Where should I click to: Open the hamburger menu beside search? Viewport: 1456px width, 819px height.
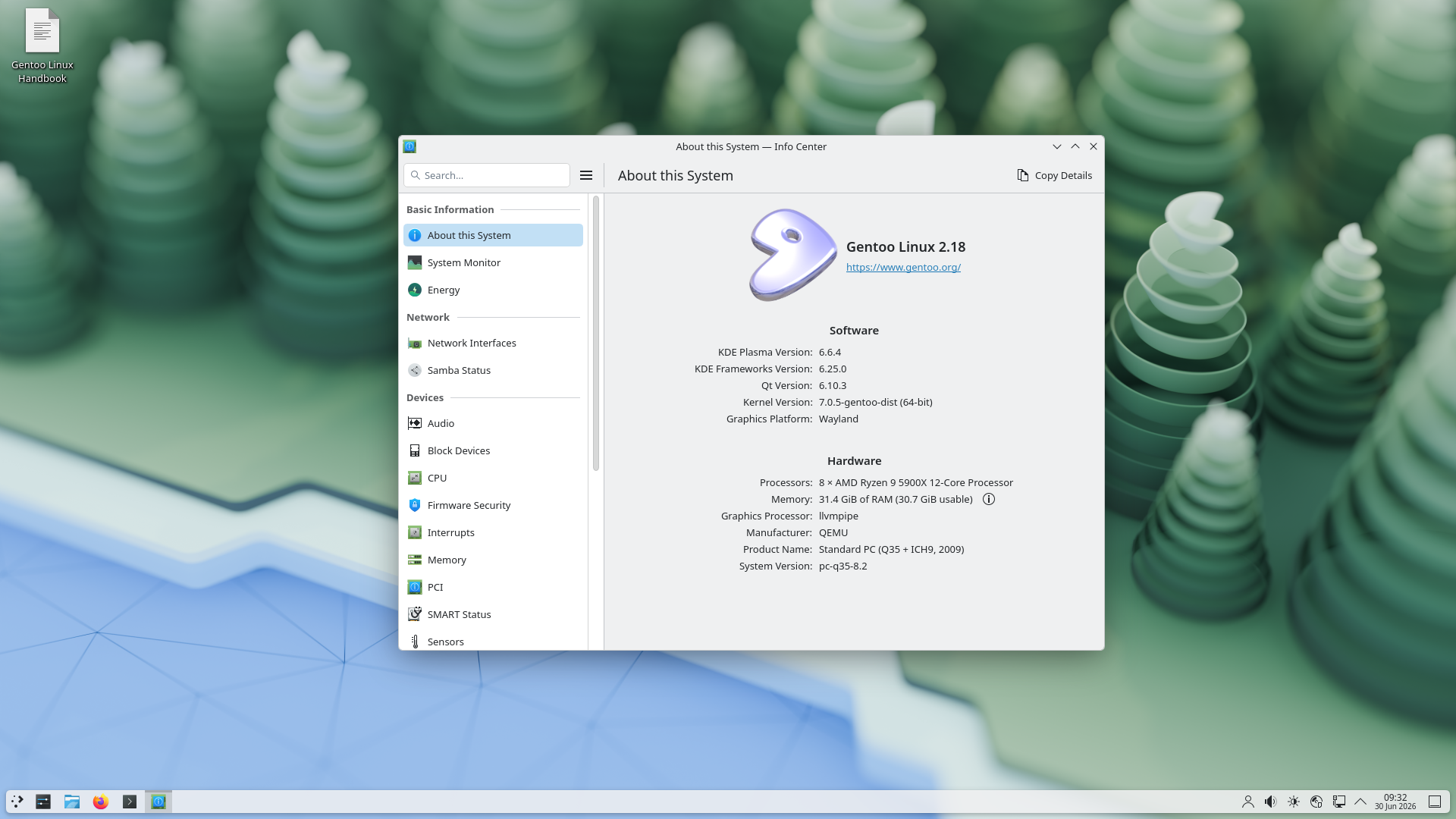point(586,175)
